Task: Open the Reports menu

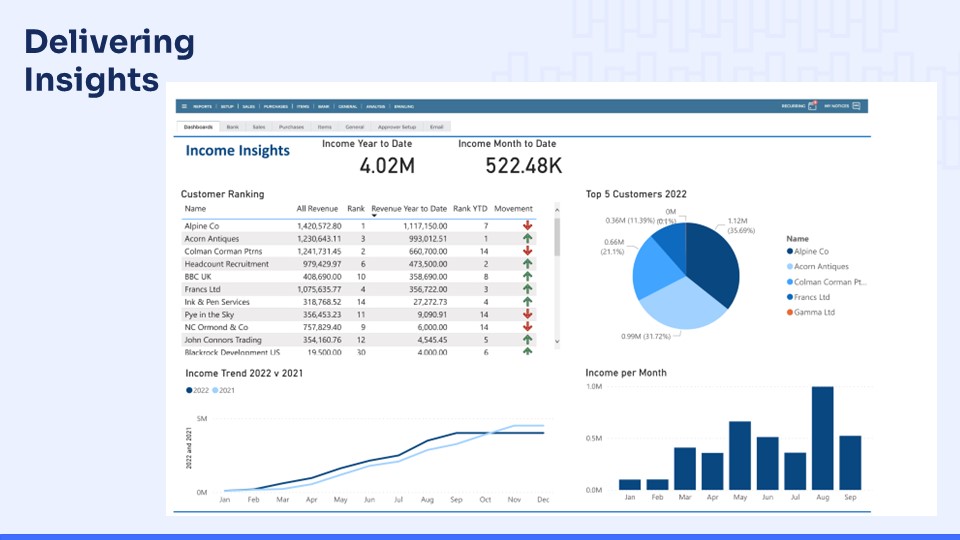Action: [203, 107]
